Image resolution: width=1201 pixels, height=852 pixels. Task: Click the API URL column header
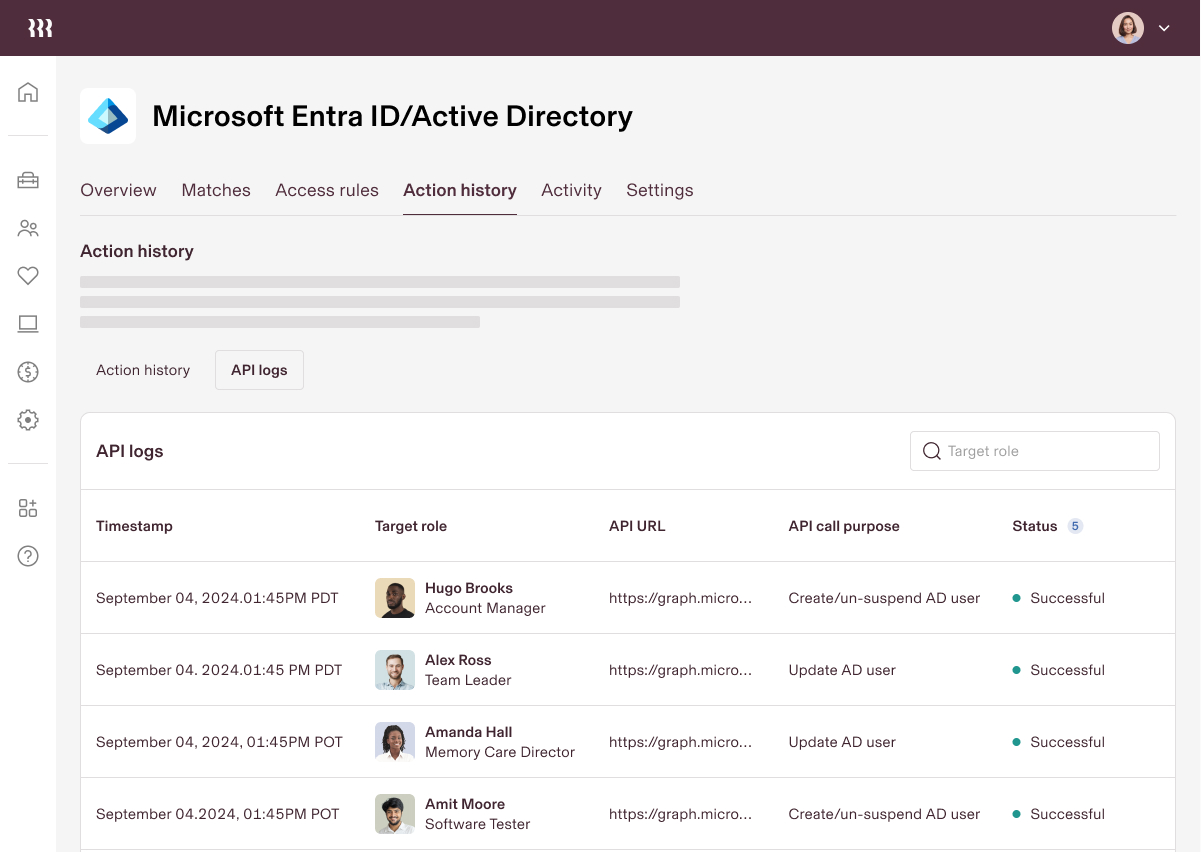tap(637, 526)
